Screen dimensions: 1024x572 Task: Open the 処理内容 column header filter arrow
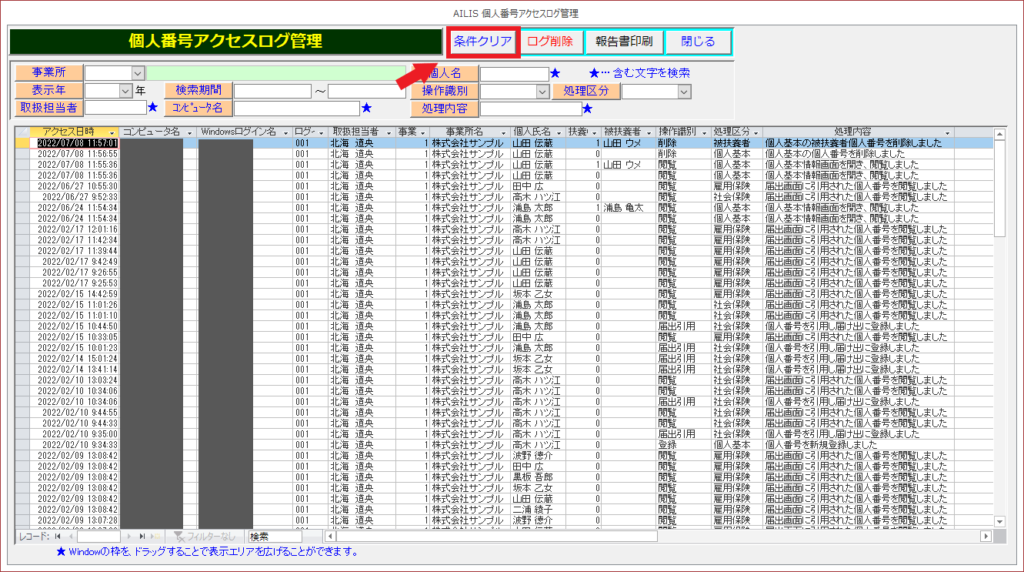[x=947, y=132]
